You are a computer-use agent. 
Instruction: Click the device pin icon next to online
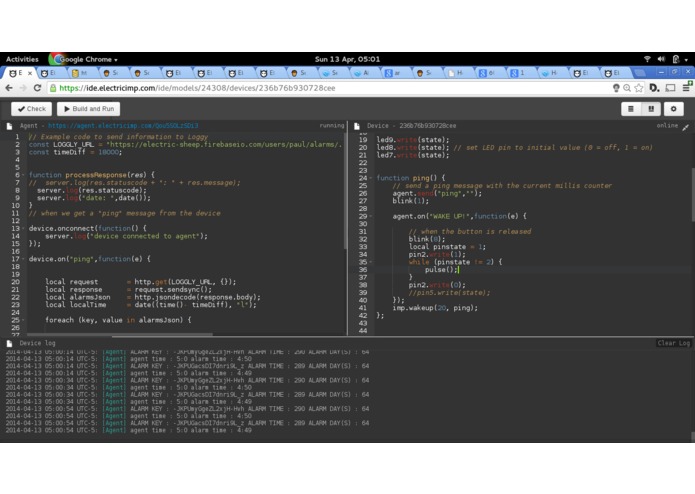click(x=686, y=127)
